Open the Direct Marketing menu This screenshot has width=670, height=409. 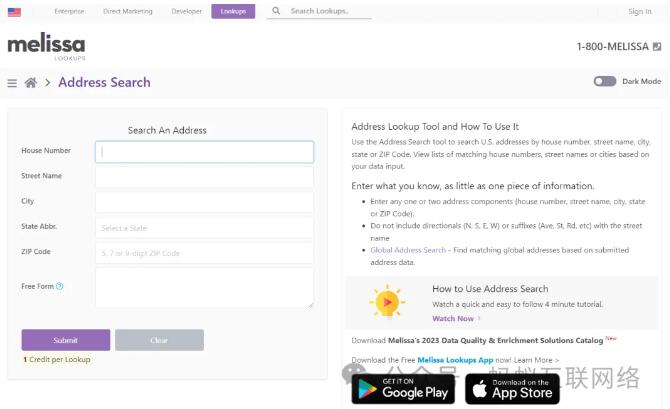(128, 11)
